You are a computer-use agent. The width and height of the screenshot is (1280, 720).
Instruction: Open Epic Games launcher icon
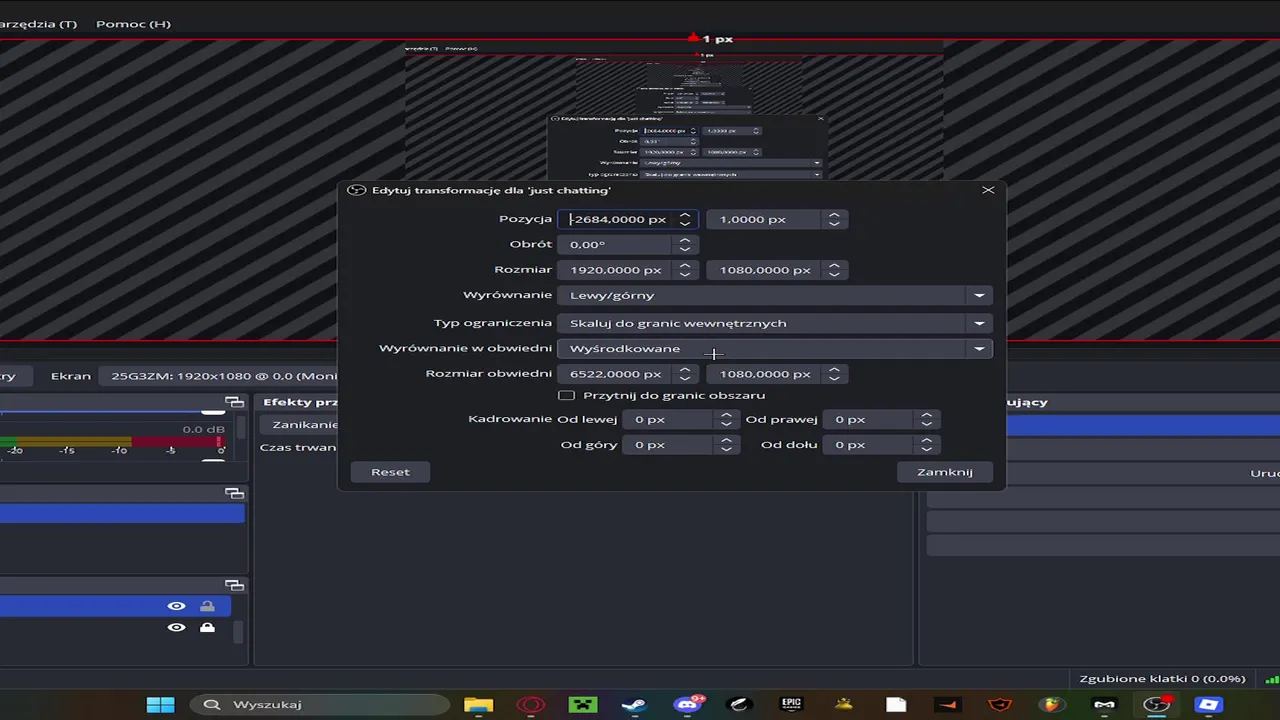(x=792, y=704)
